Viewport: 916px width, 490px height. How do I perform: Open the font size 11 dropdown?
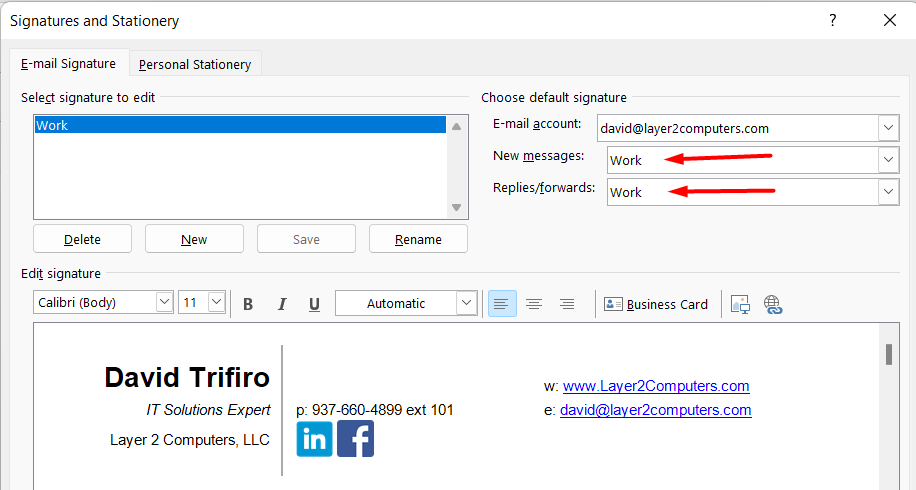(217, 302)
